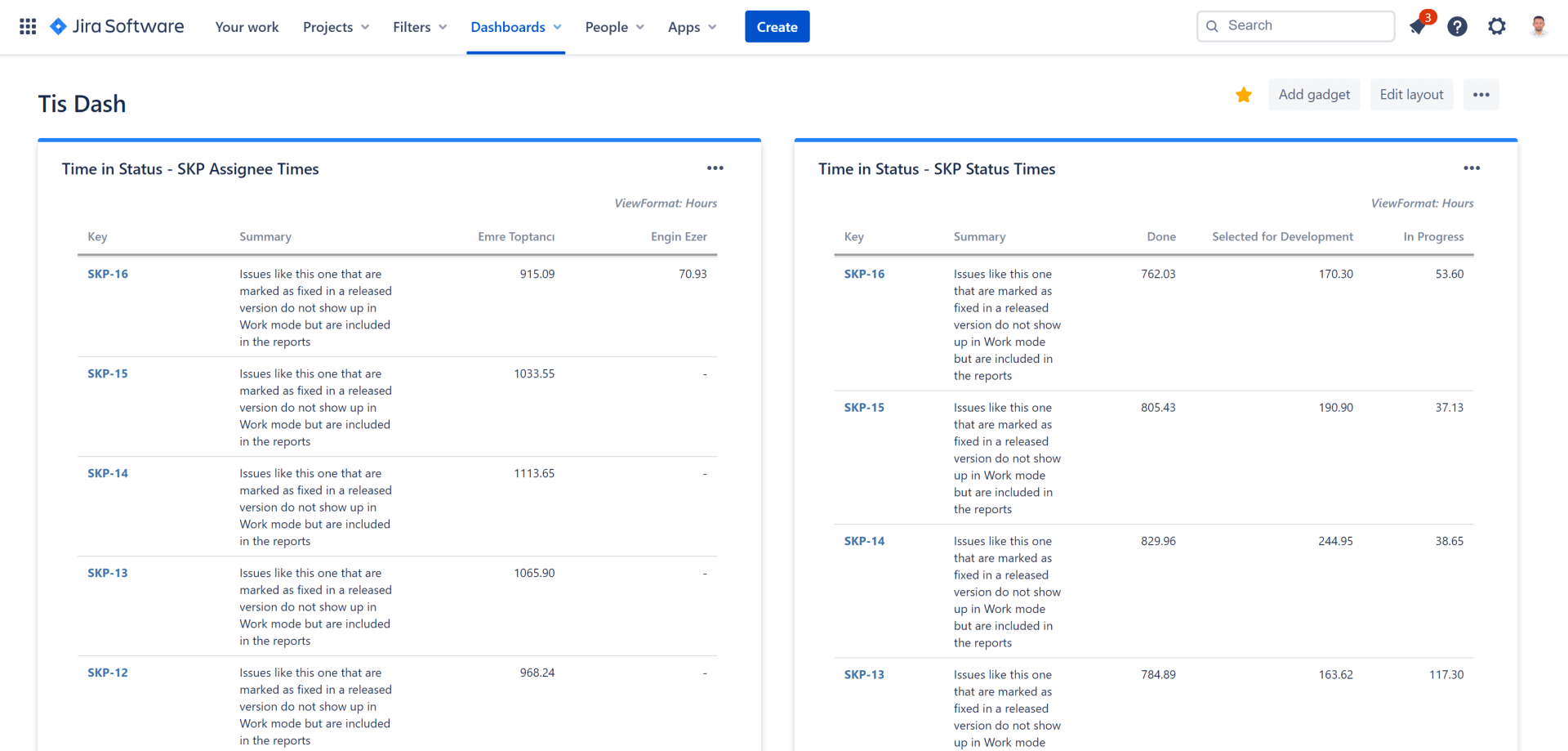
Task: Click the 1113.65 value for SKP-14
Action: click(534, 474)
